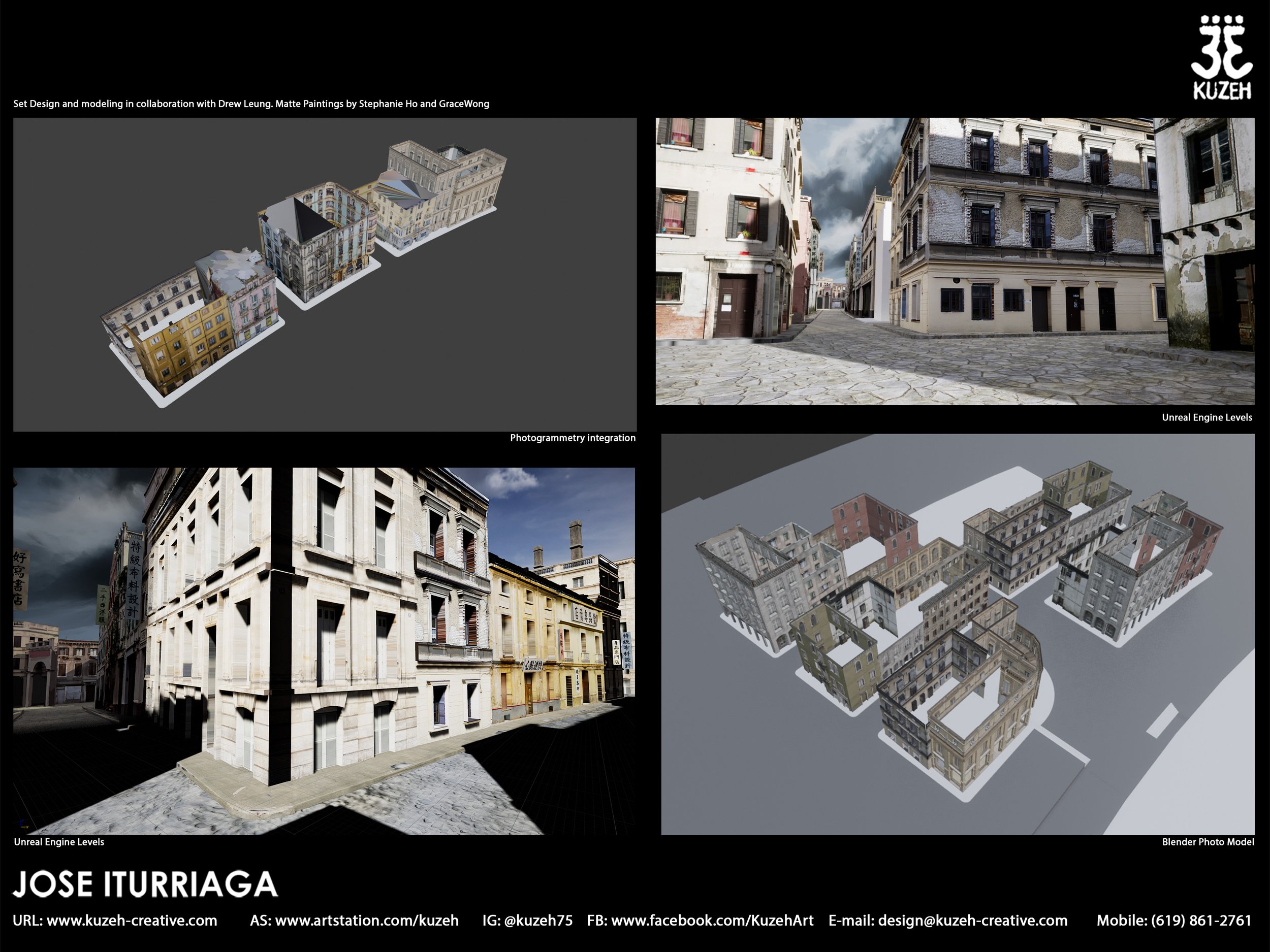Viewport: 1270px width, 952px height.
Task: Click the Set Design collaboration credit text
Action: [x=251, y=104]
